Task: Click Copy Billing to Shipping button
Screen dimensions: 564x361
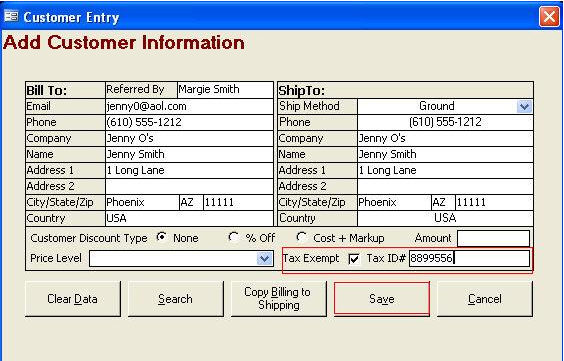Action: pos(278,299)
